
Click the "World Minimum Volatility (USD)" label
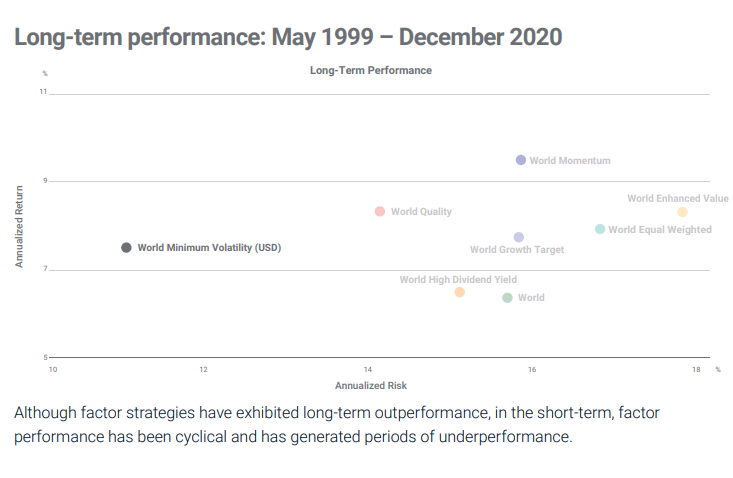(x=209, y=247)
